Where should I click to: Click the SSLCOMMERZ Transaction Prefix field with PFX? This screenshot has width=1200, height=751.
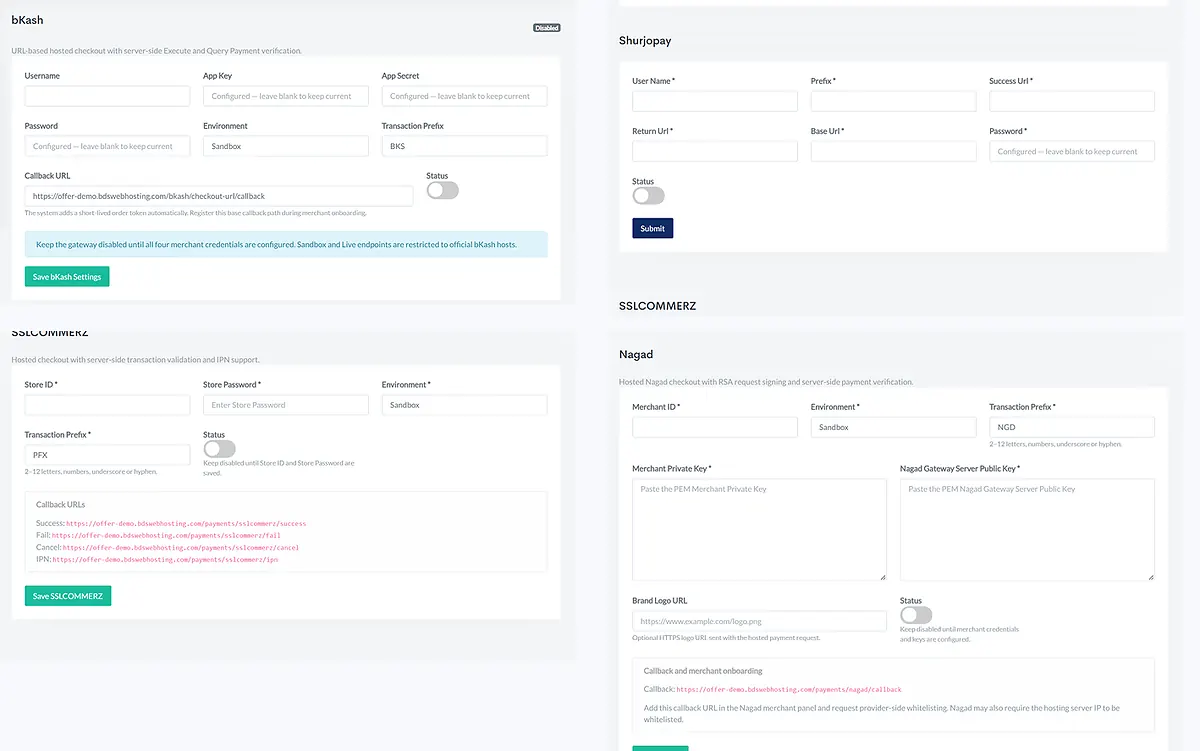tap(107, 455)
